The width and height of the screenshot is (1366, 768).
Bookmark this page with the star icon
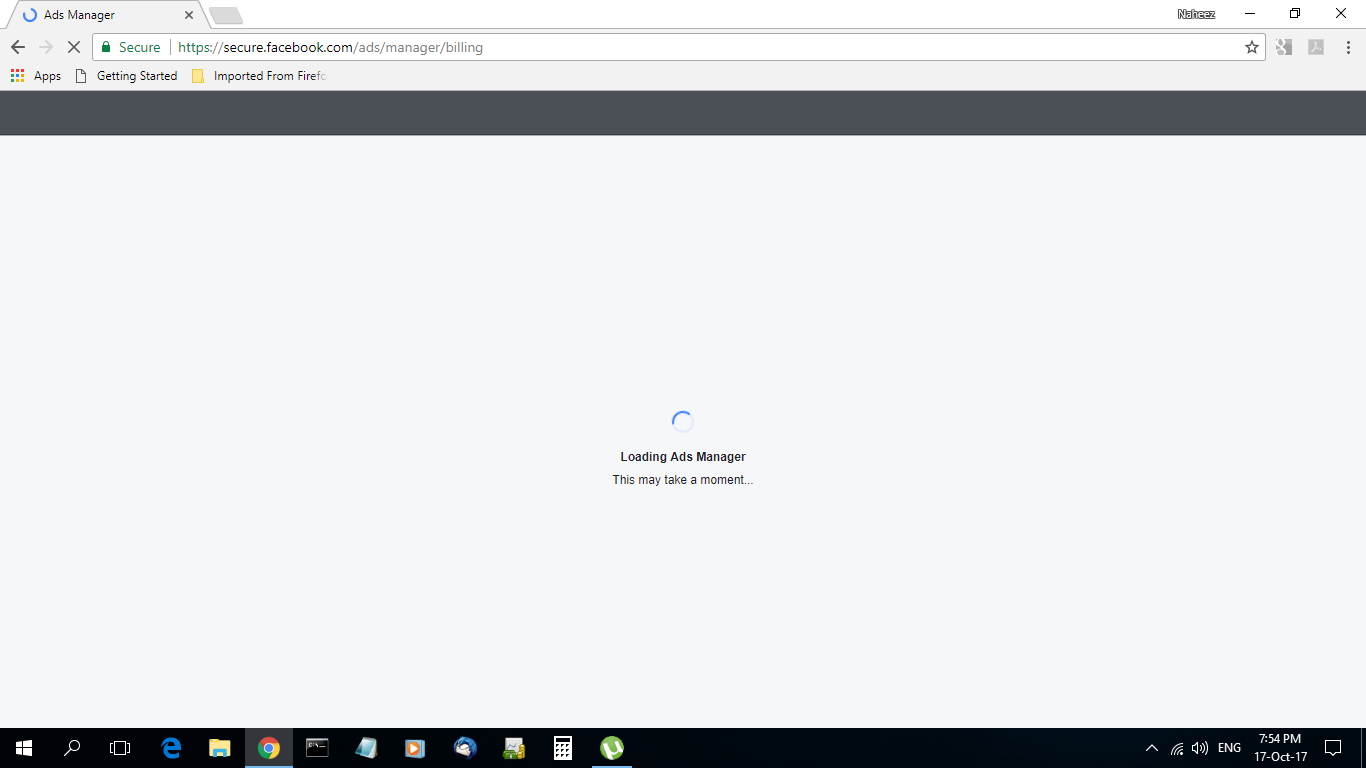[1251, 47]
